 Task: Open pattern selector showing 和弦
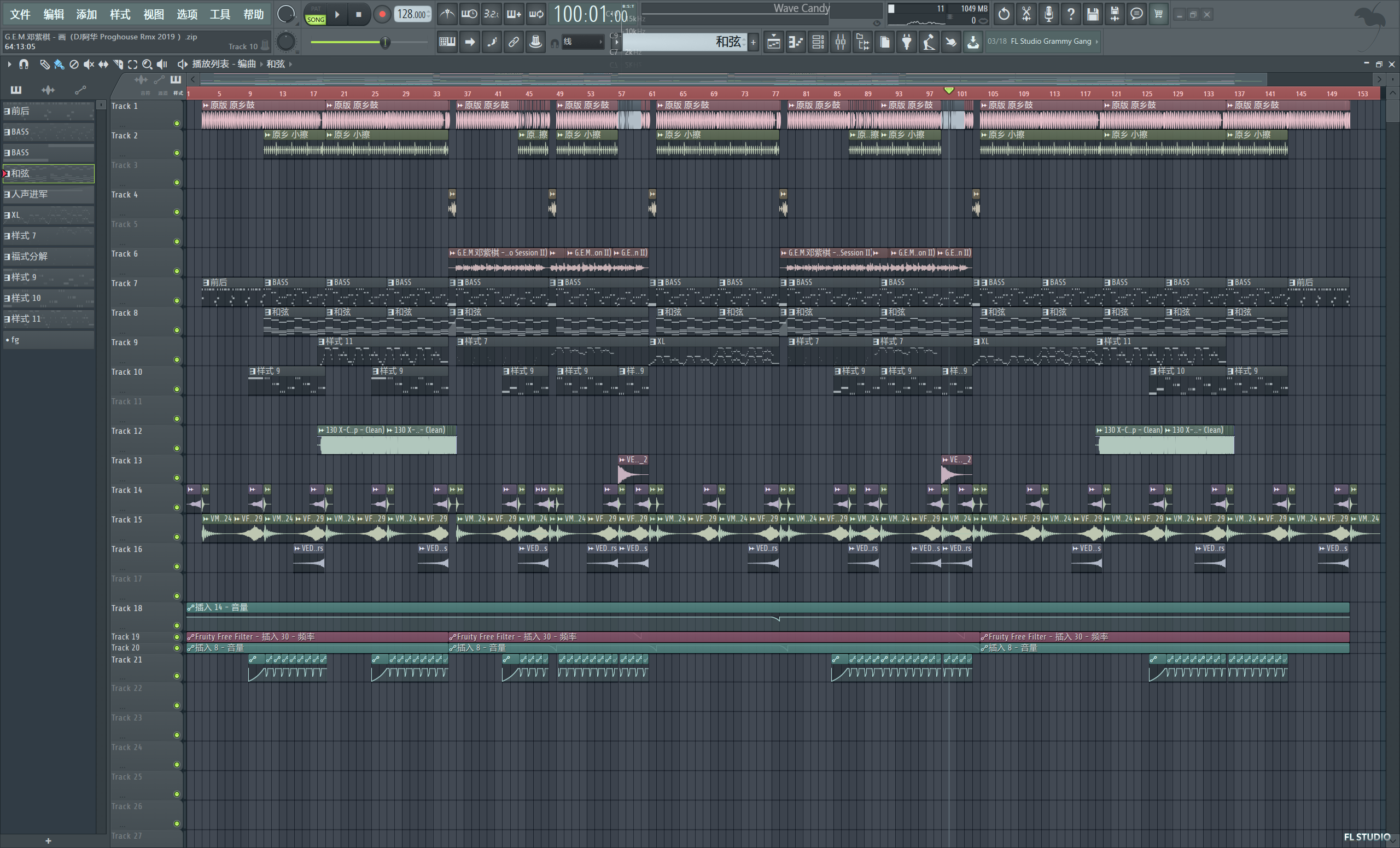(x=684, y=42)
